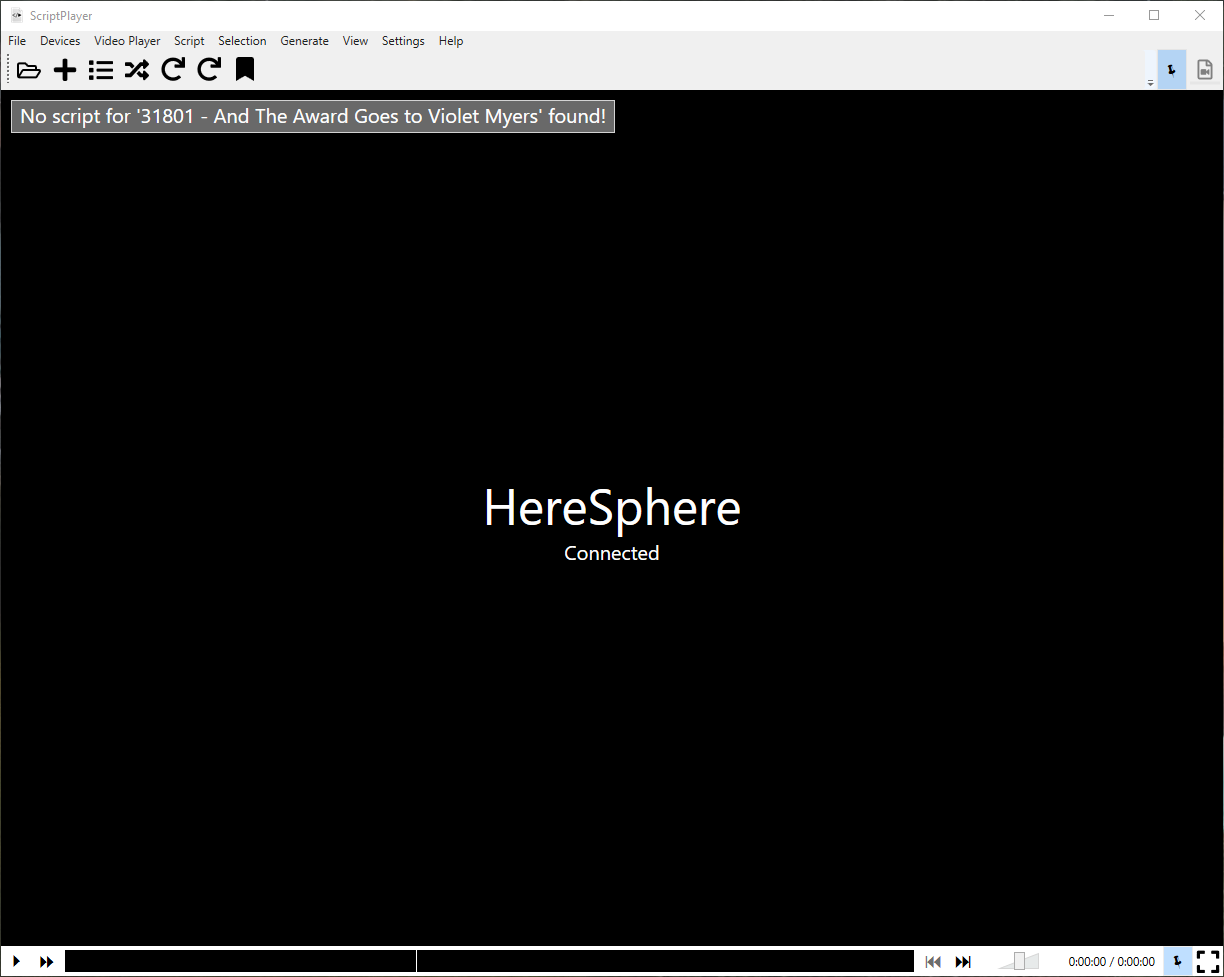1224x977 pixels.
Task: Click the fast-forward double arrow button
Action: tap(47, 961)
